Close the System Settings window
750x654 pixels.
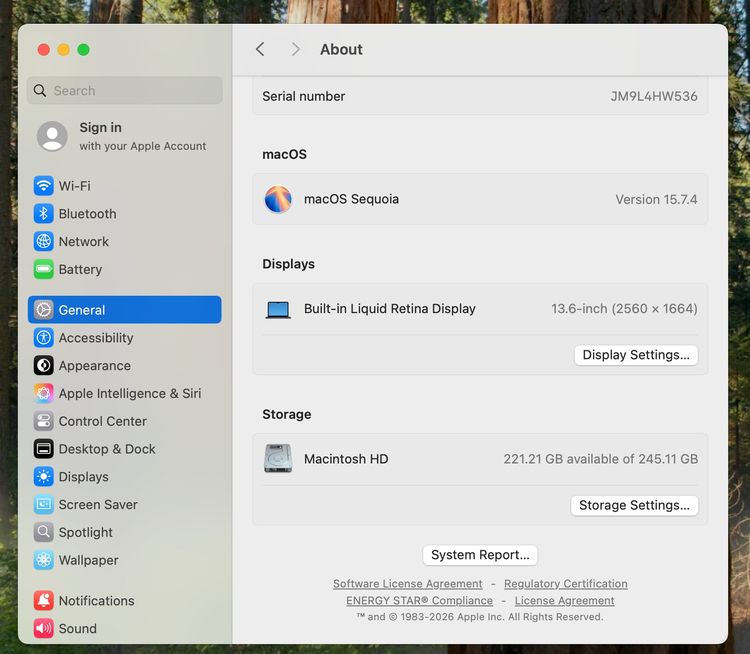click(44, 50)
